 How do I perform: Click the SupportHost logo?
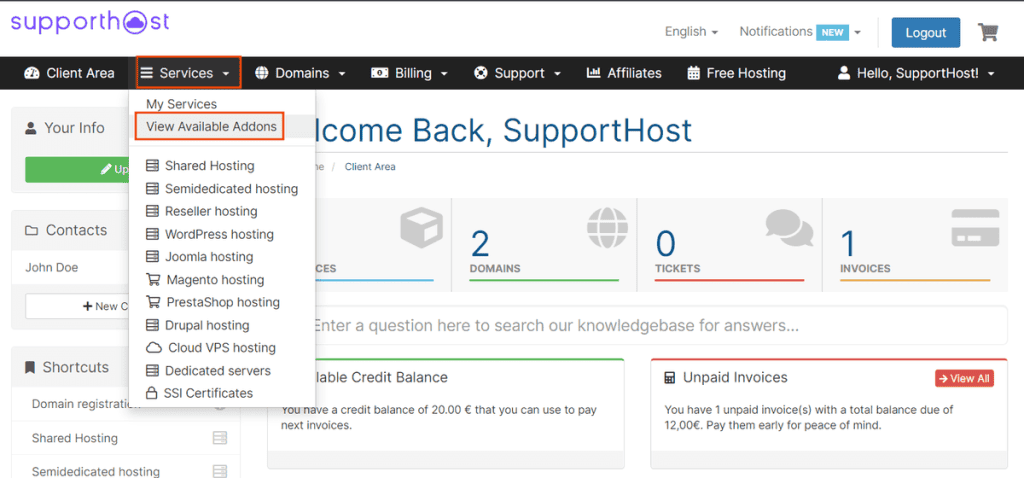click(90, 22)
